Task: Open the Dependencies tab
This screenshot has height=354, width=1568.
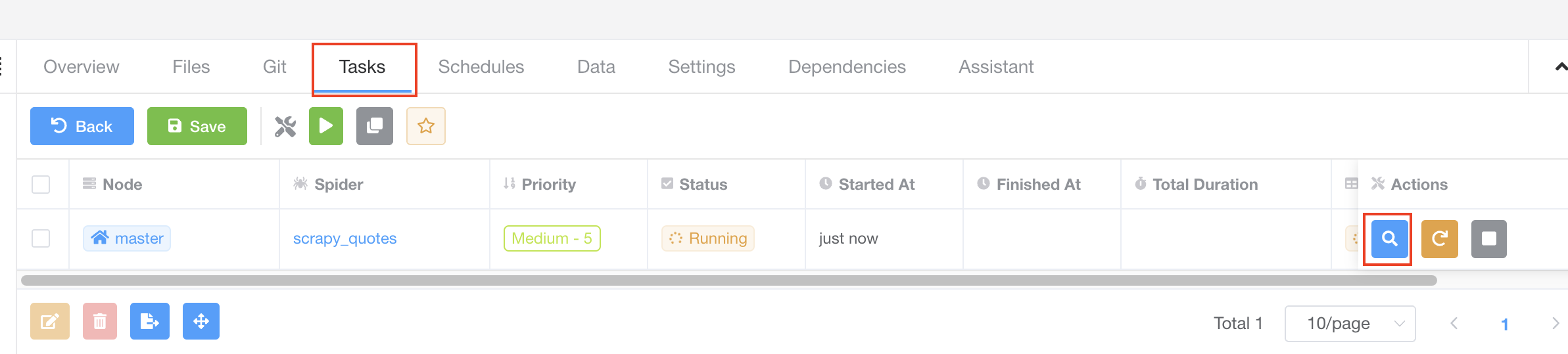Action: point(847,67)
